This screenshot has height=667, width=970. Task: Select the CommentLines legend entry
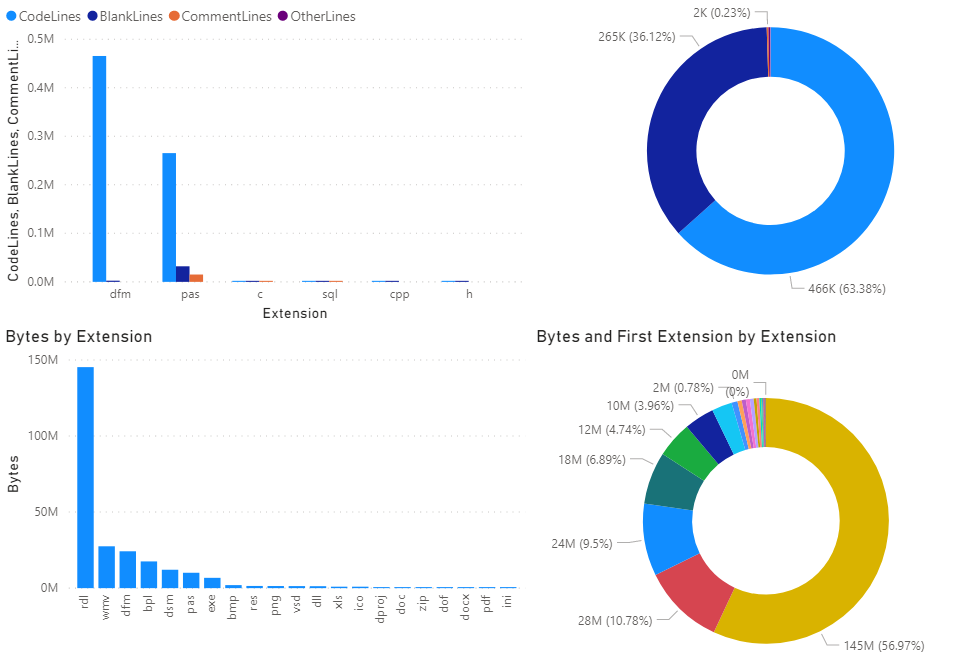(x=220, y=17)
